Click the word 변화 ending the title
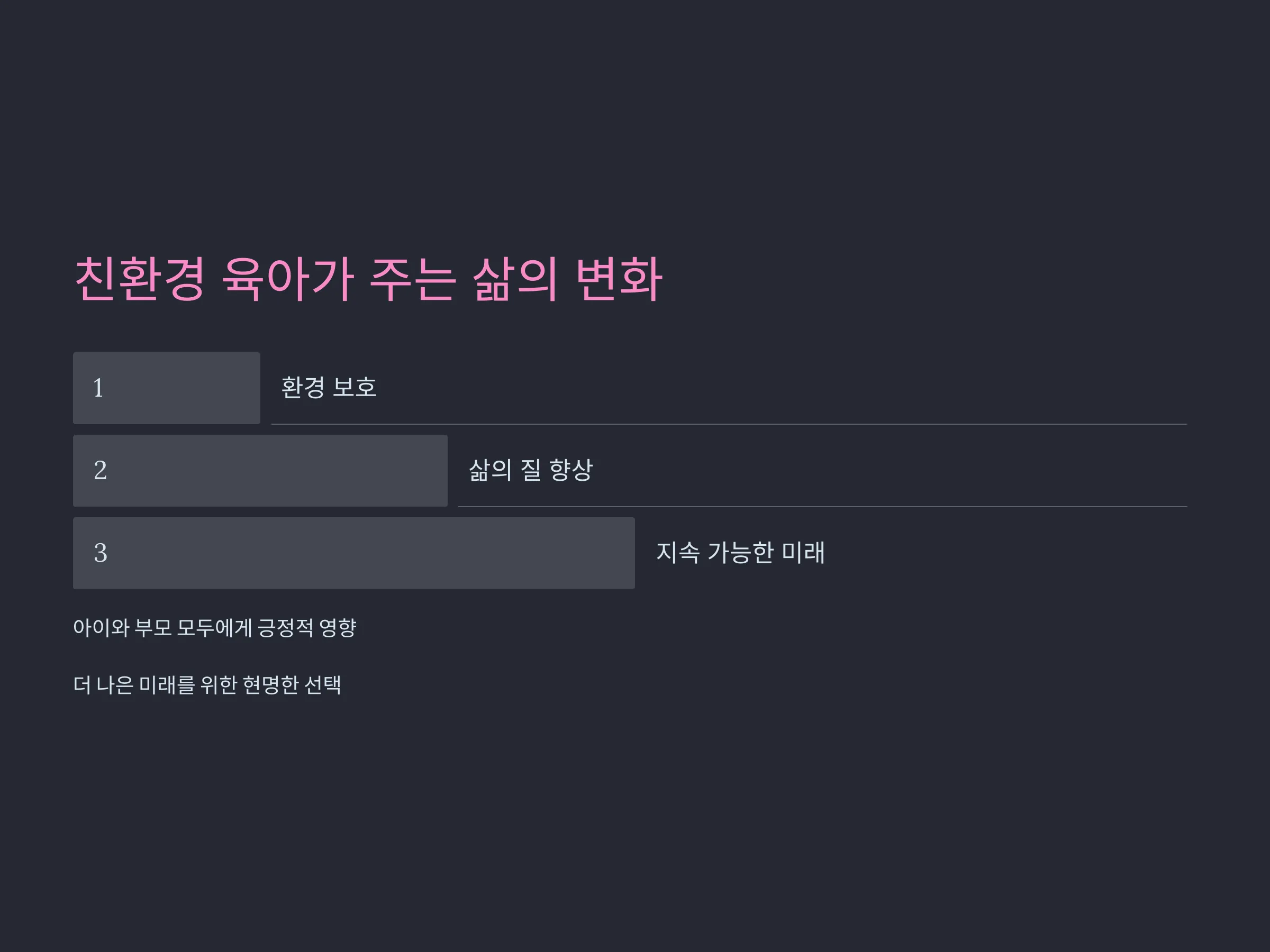This screenshot has width=1270, height=952. click(619, 279)
